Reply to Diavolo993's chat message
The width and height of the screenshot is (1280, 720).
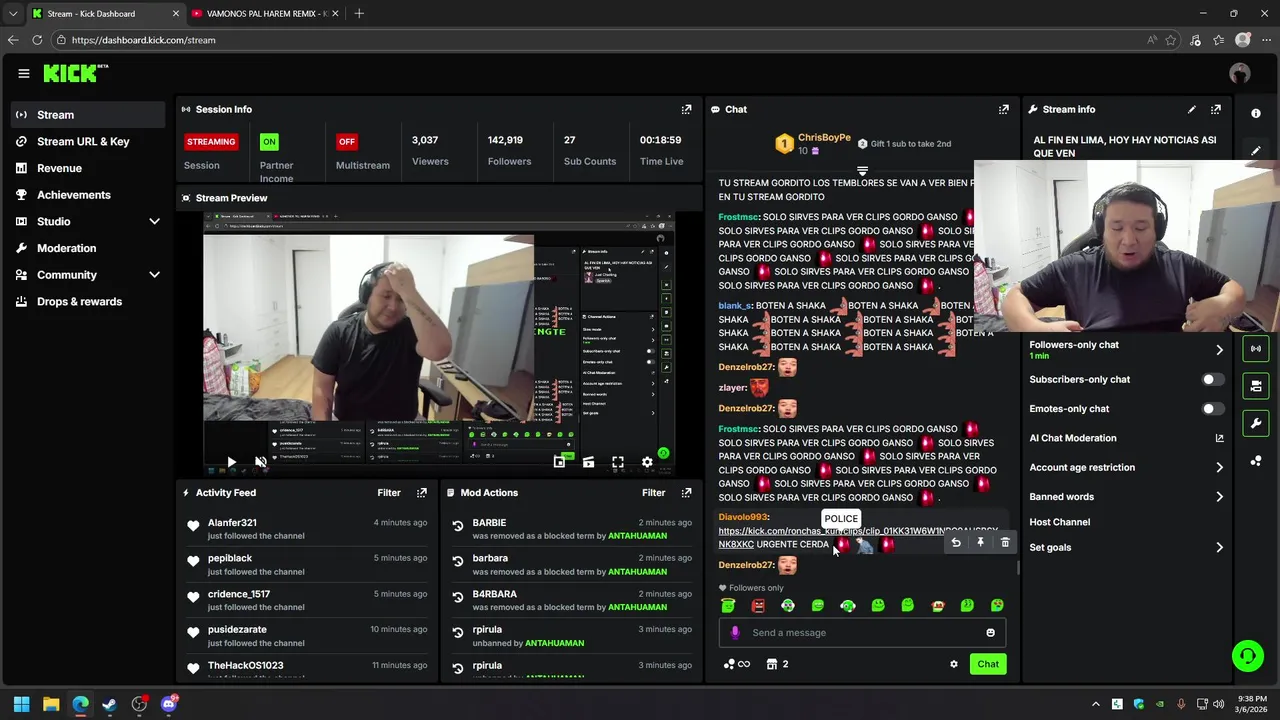956,543
